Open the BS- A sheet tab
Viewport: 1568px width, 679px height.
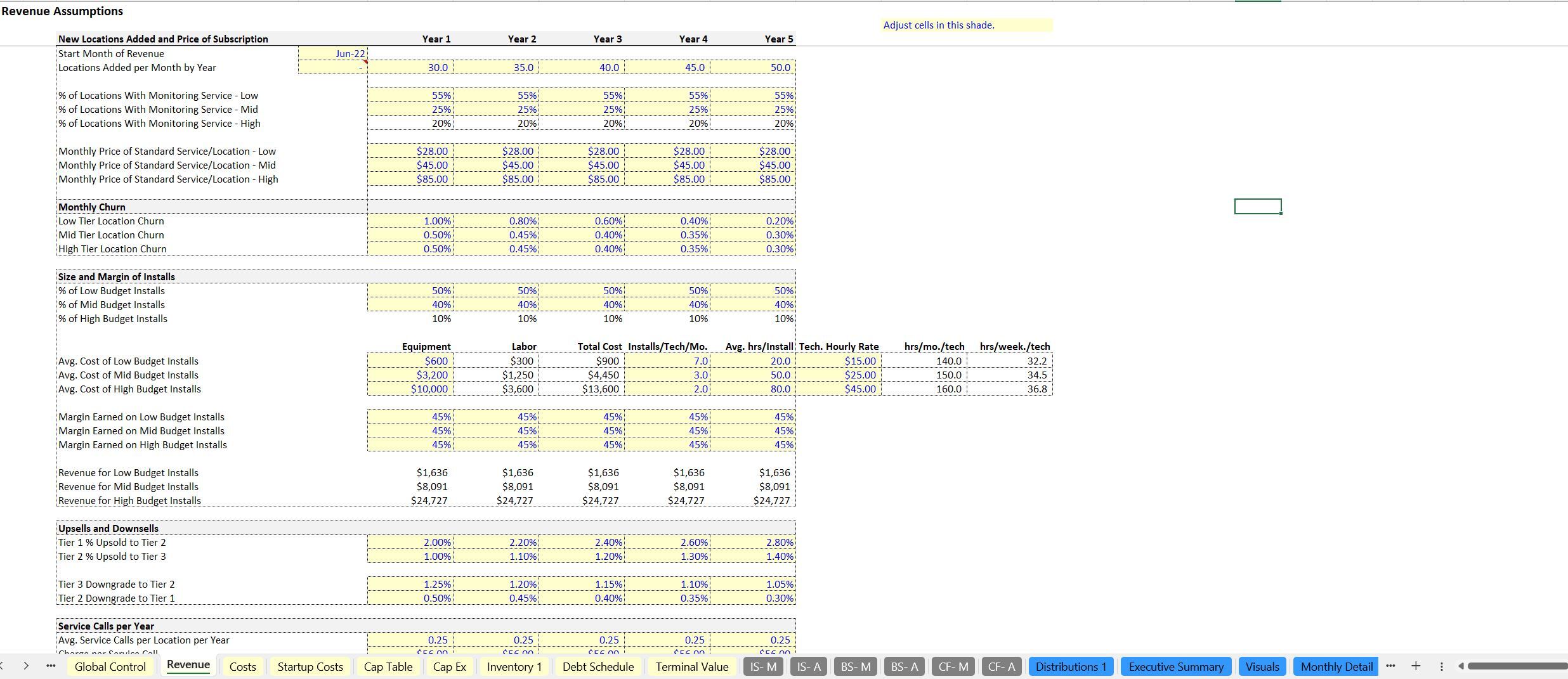(x=905, y=666)
